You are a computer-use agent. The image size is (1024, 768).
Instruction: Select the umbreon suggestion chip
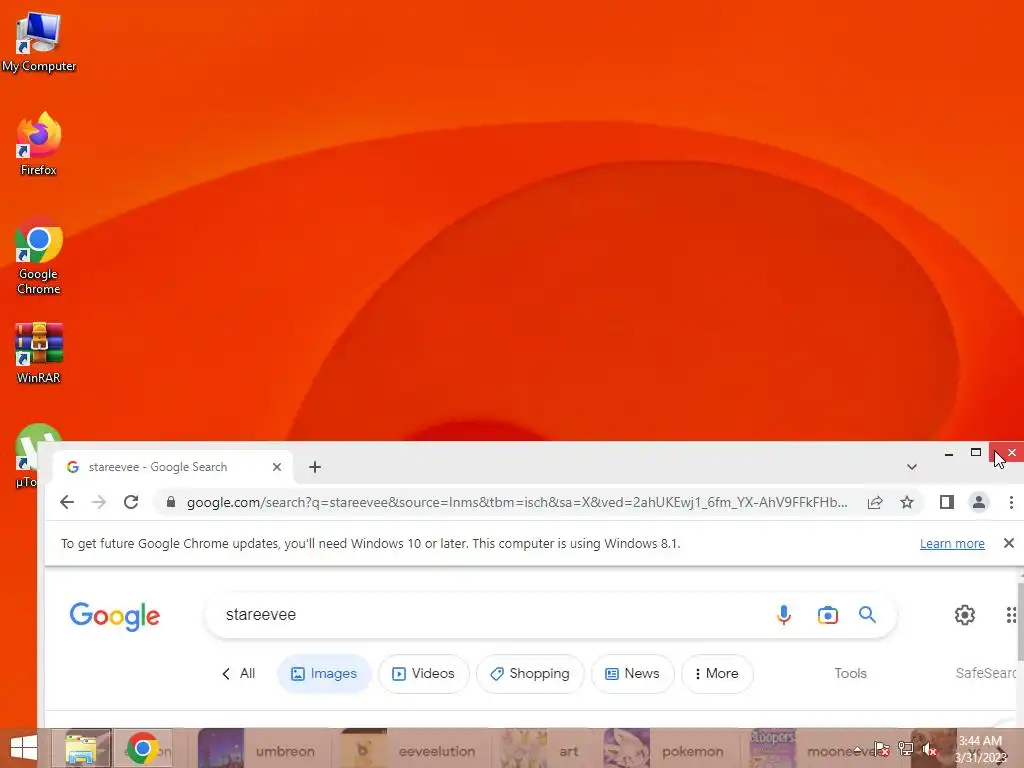[263, 748]
